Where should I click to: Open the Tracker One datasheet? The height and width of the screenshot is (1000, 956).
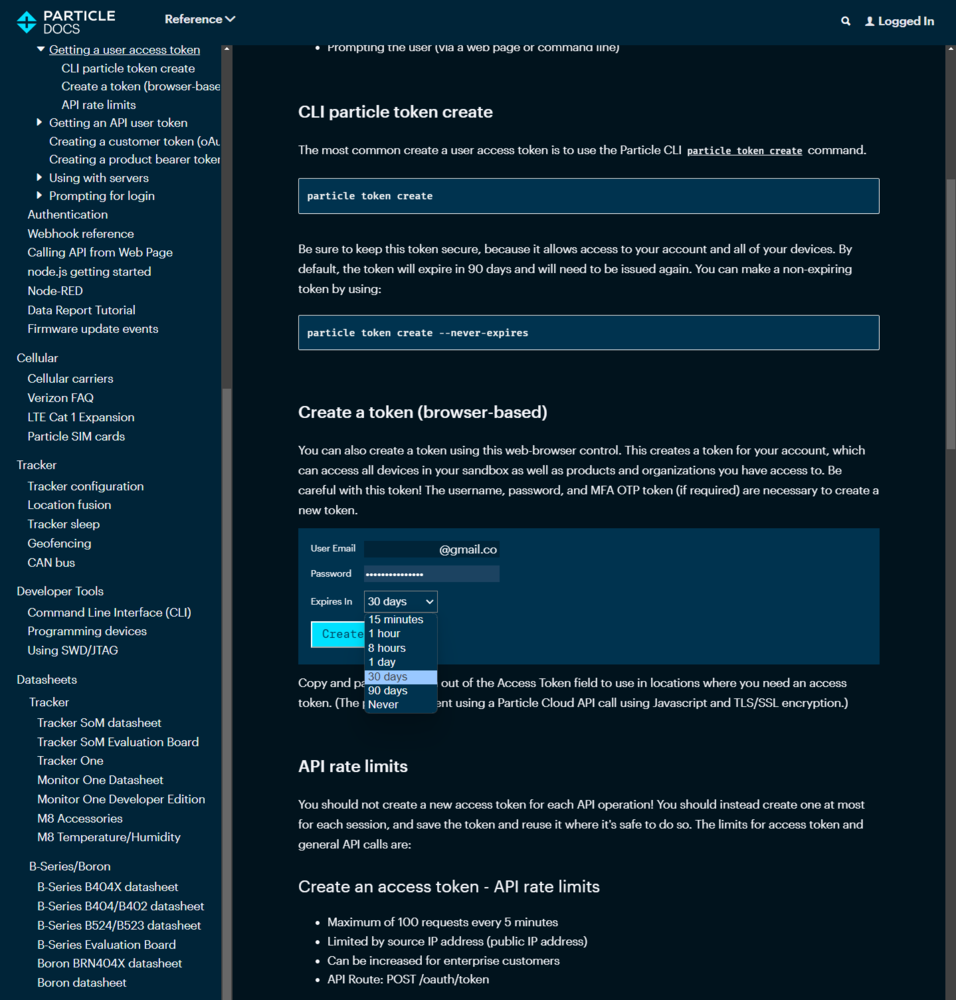coord(70,760)
